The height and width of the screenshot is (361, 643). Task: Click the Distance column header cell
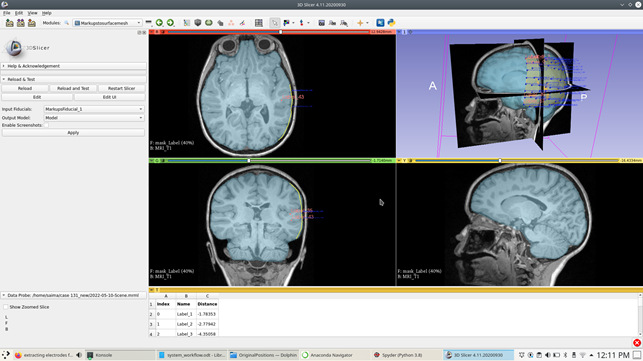(x=207, y=304)
